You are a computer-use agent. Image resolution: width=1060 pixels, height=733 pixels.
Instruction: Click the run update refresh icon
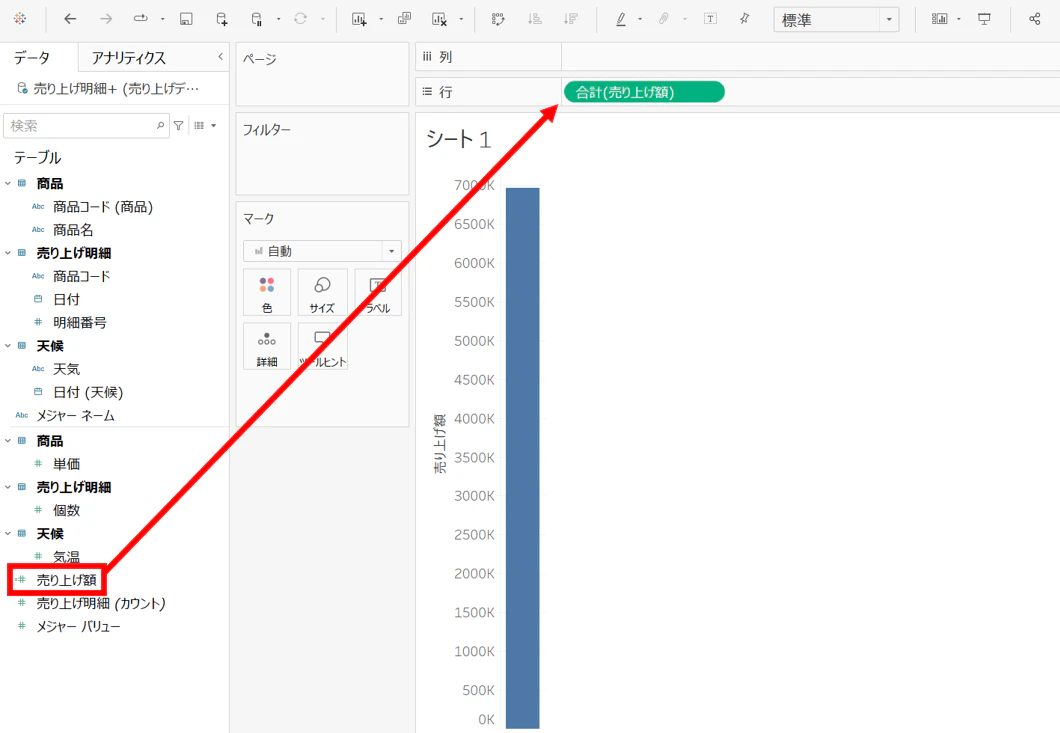click(x=300, y=19)
